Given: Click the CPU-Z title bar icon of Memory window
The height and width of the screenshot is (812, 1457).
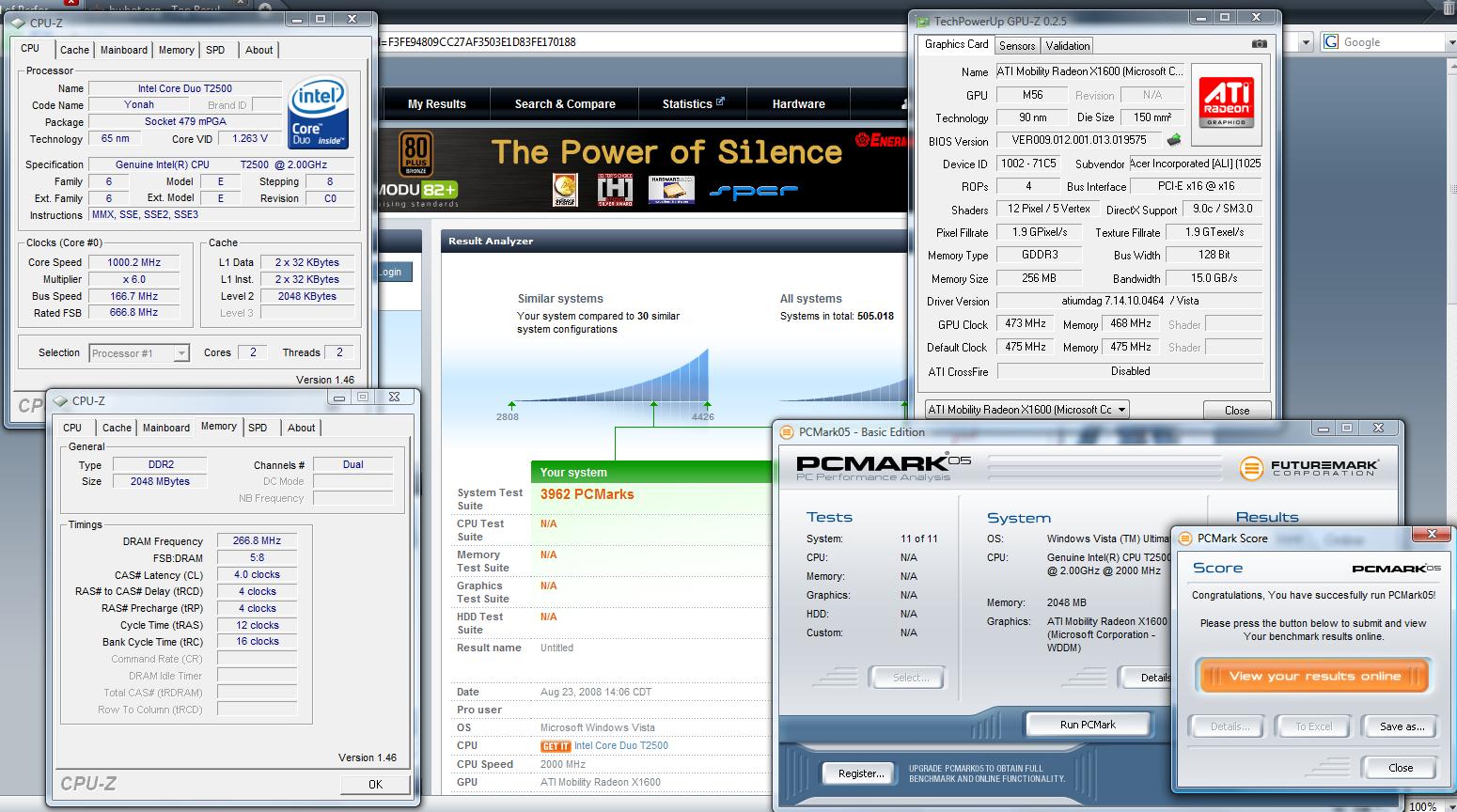Looking at the screenshot, I should (x=61, y=400).
